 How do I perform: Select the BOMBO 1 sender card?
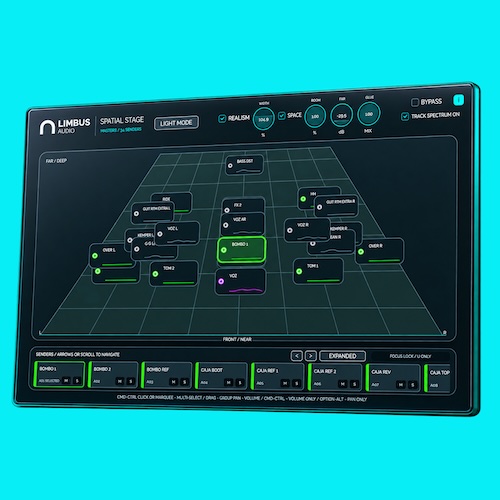pyautogui.click(x=59, y=375)
